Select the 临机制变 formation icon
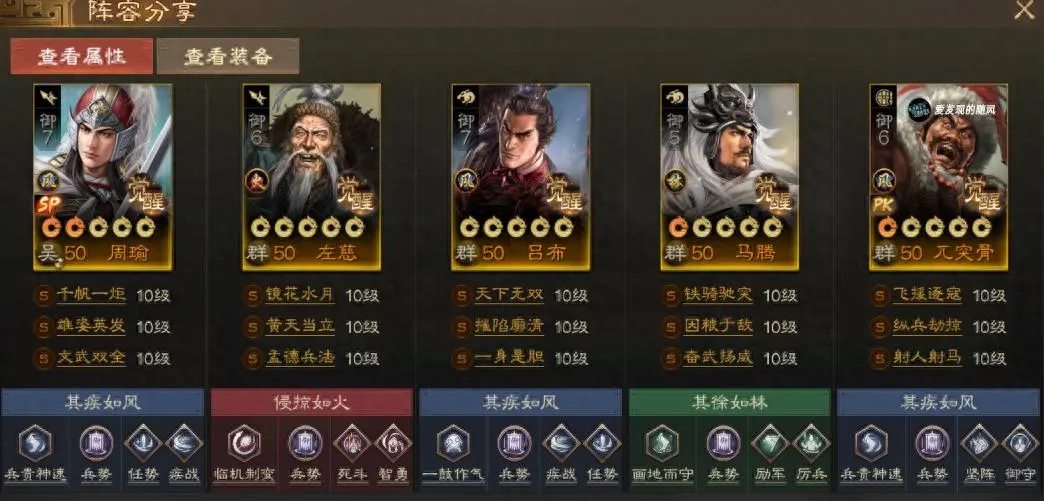Image resolution: width=1044 pixels, height=501 pixels. point(244,444)
